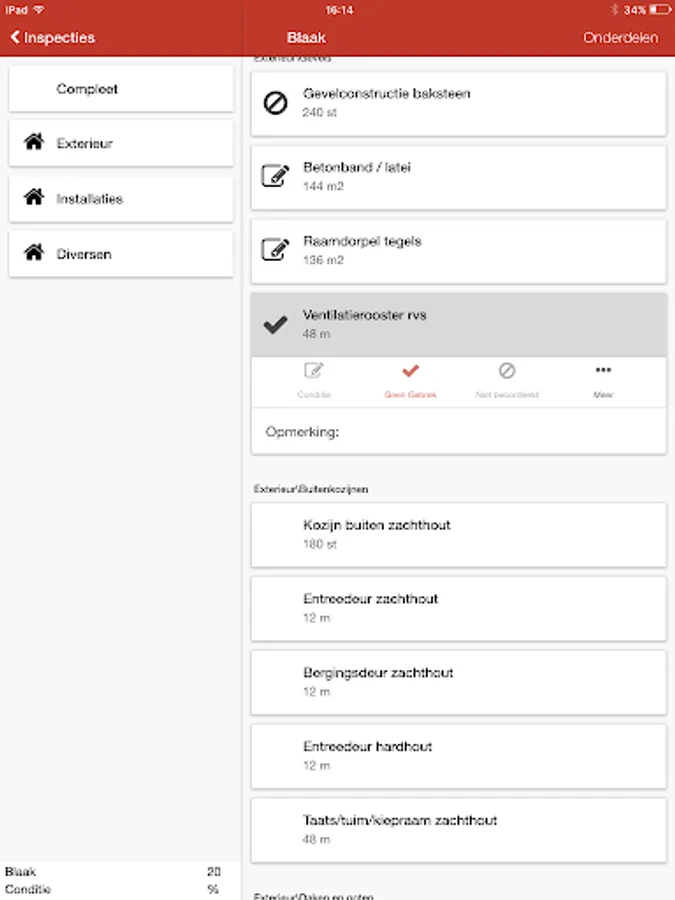Viewport: 675px width, 900px height.
Task: Click the house icon beside Installaties
Action: coord(34,198)
